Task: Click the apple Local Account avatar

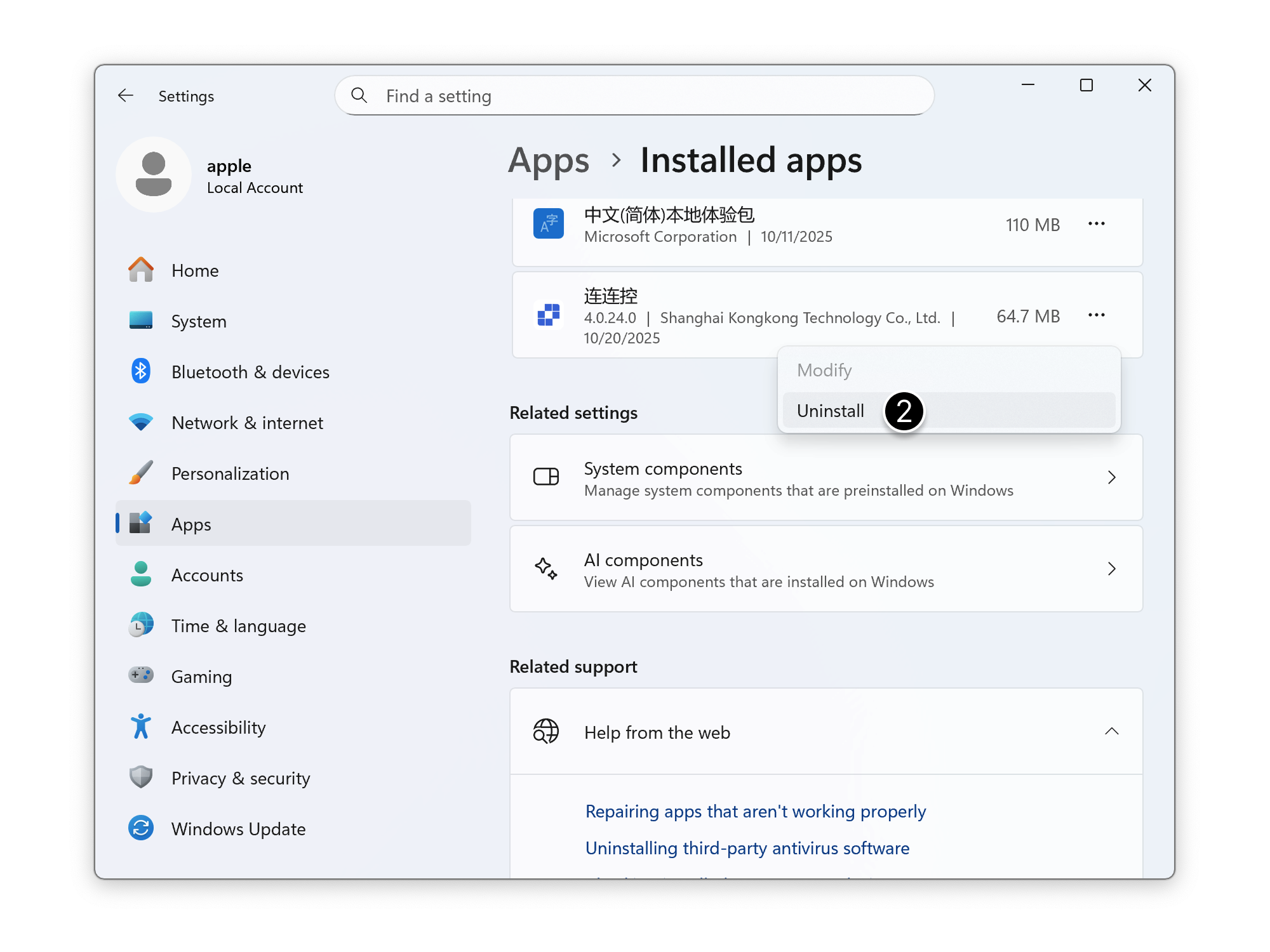Action: (154, 175)
